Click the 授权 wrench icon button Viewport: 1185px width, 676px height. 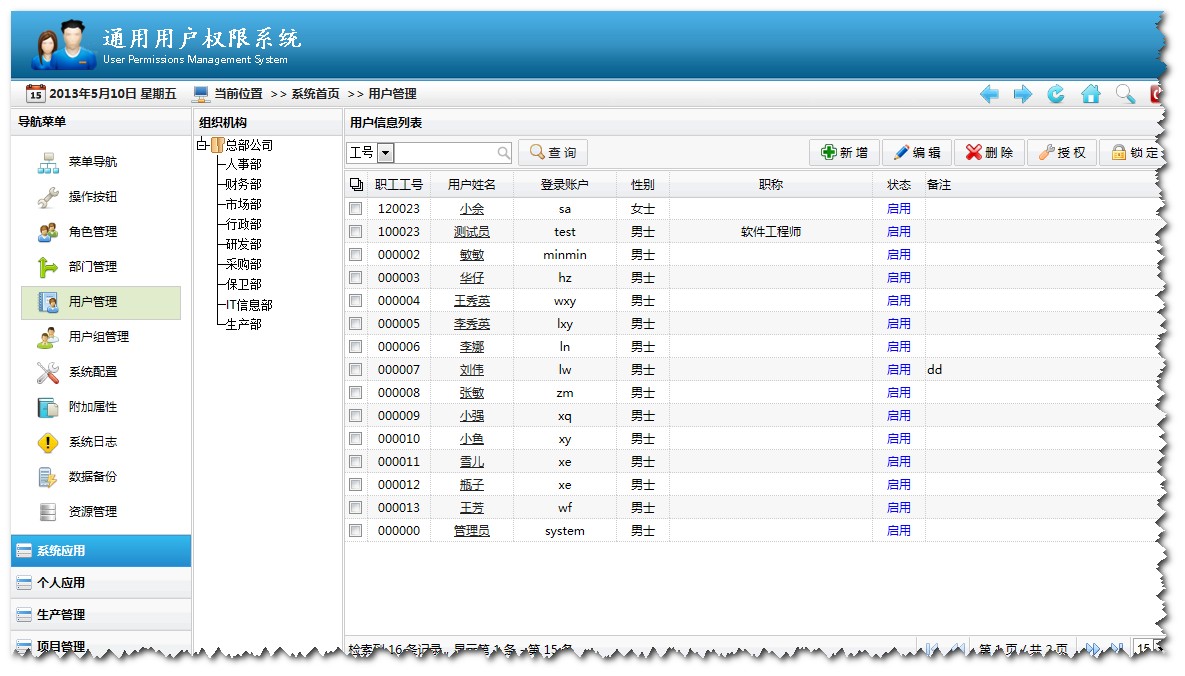click(1062, 152)
